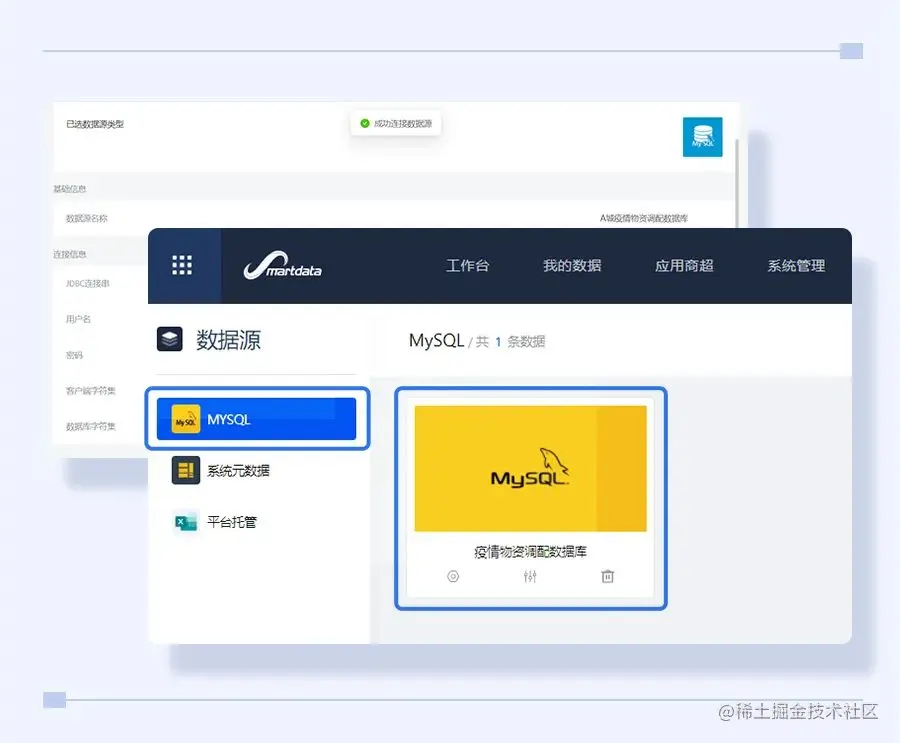
Task: Click JDBC连接串 label in background window
Action: tap(87, 283)
